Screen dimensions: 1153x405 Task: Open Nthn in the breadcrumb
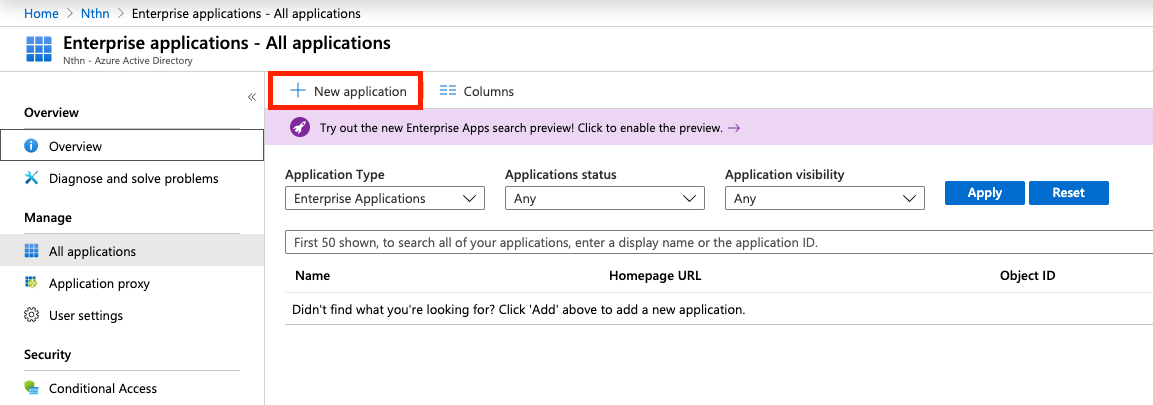(95, 14)
